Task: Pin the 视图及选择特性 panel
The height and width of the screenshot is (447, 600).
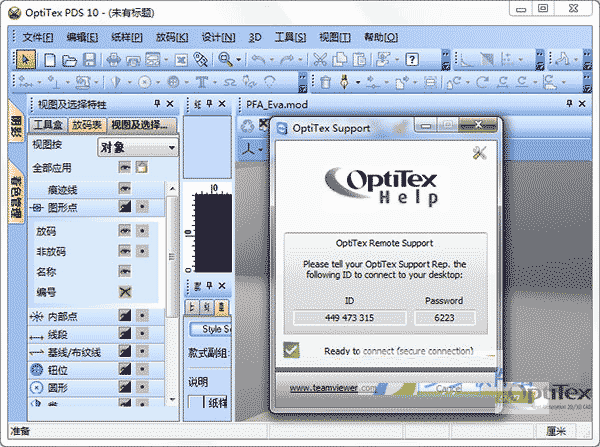Action: 157,104
